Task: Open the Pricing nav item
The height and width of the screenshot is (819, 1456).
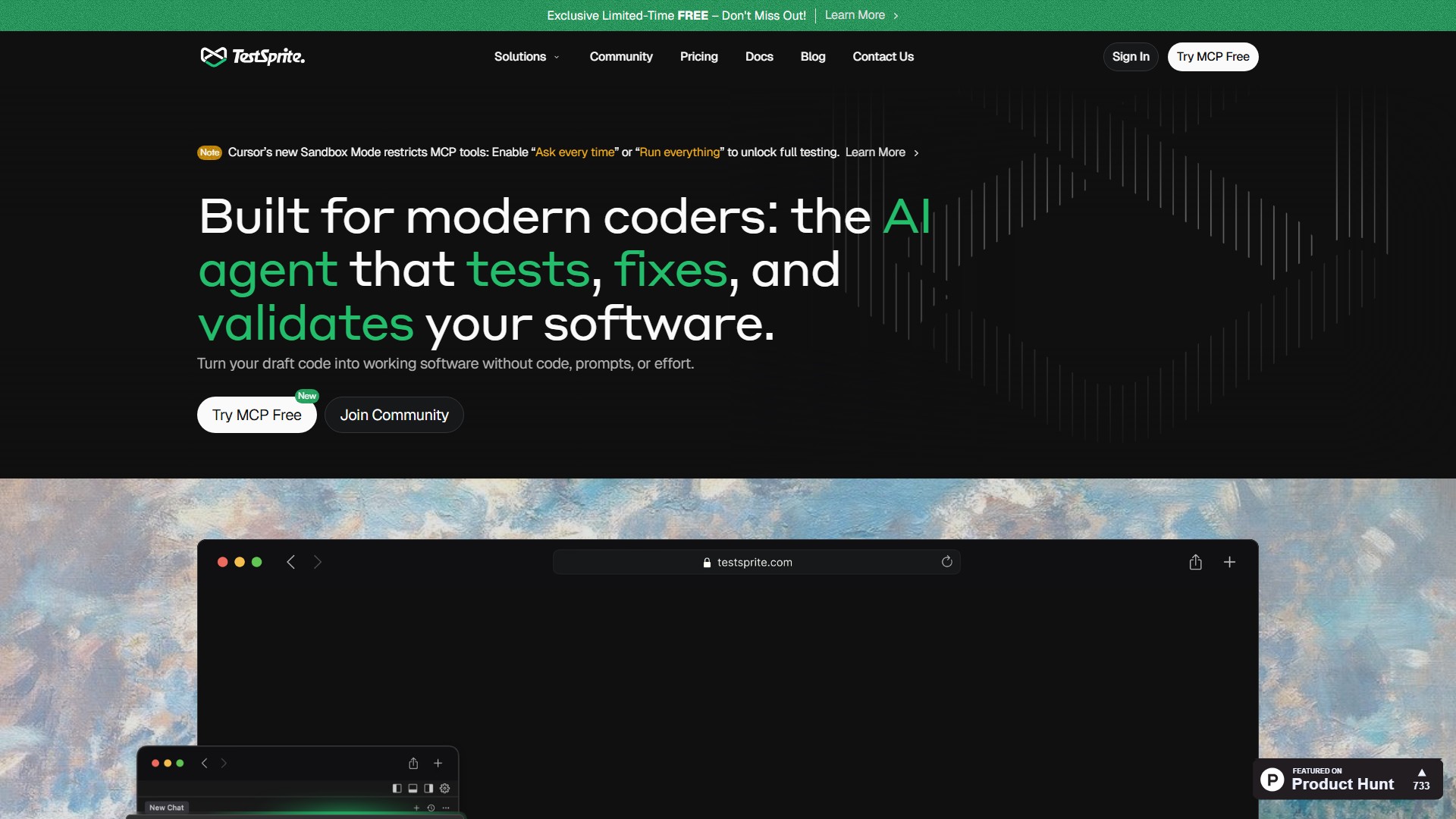Action: (698, 57)
